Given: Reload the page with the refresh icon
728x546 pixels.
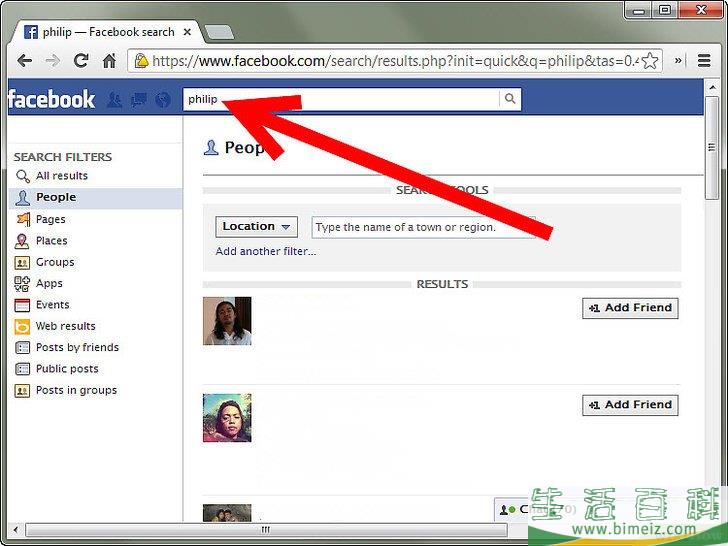Looking at the screenshot, I should (x=81, y=60).
